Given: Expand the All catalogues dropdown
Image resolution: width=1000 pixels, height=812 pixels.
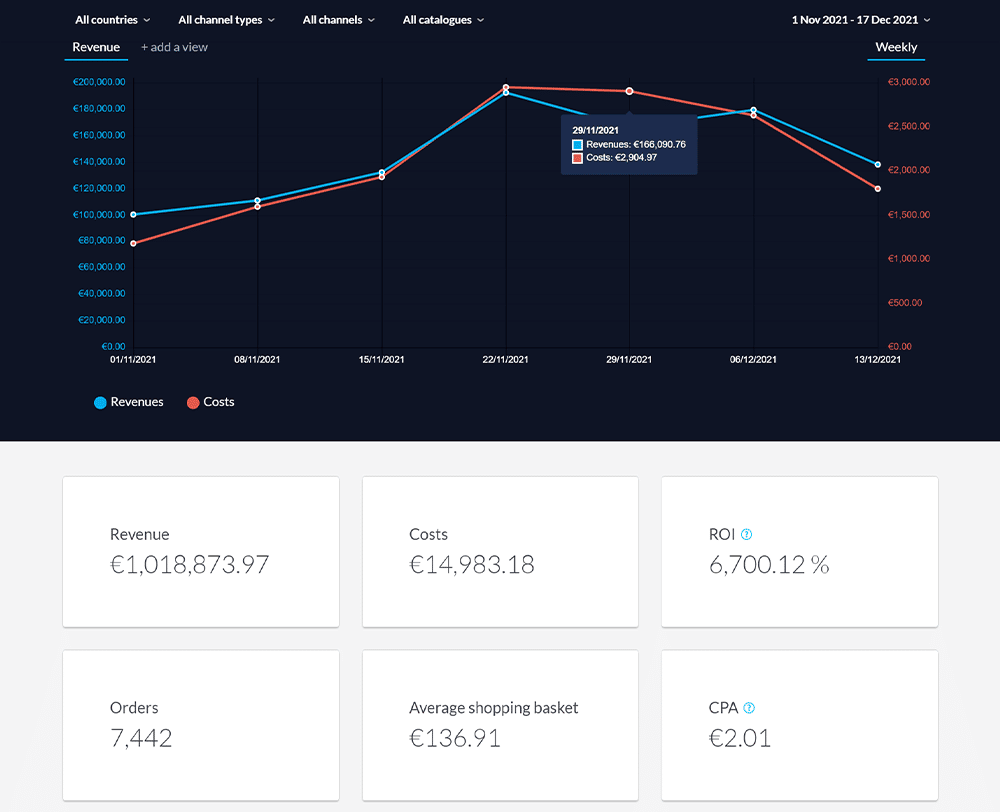Looking at the screenshot, I should pos(443,20).
